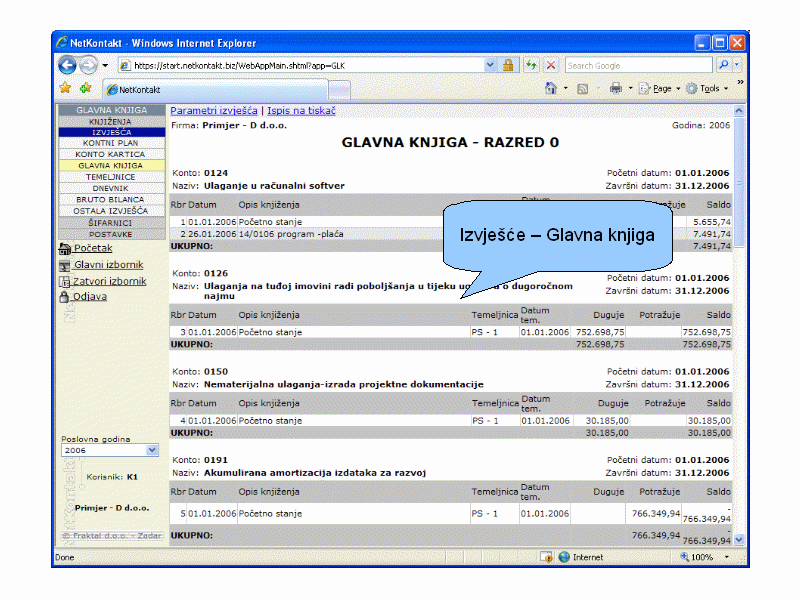Click the browser Back arrow button
800x600 pixels.
point(67,65)
